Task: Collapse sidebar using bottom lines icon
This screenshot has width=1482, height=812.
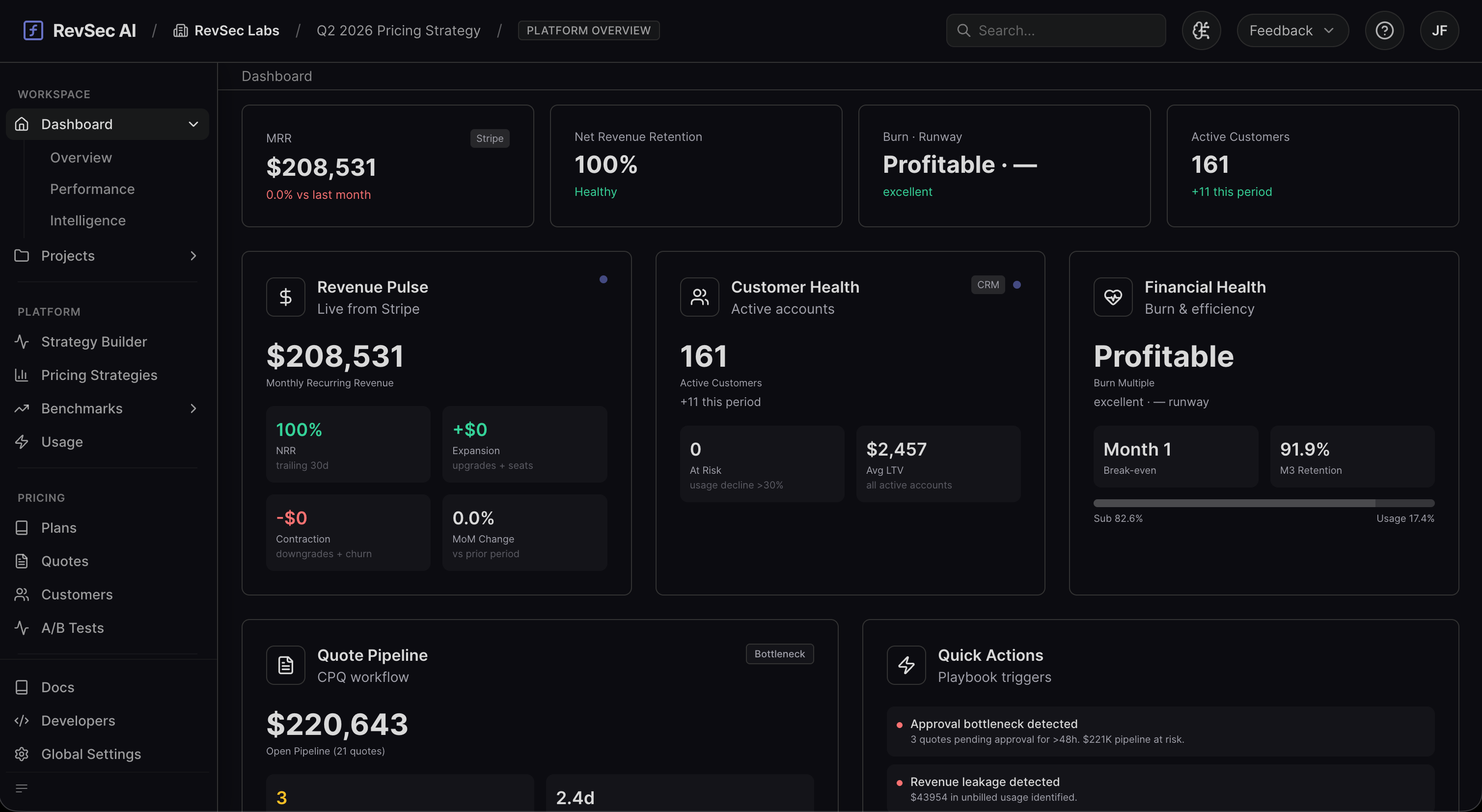Action: tap(21, 788)
